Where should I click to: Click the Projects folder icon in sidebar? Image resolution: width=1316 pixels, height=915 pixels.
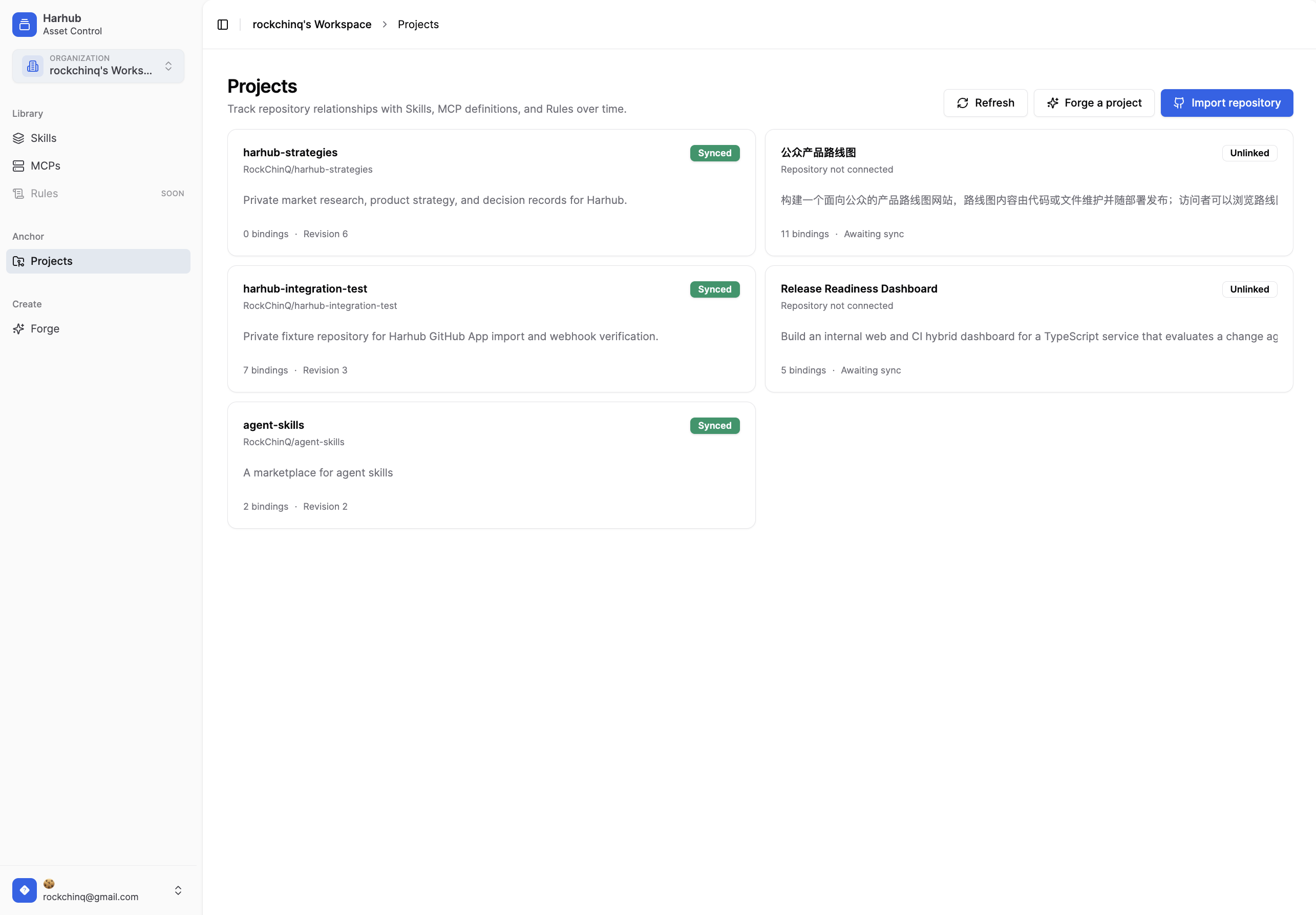pos(18,261)
